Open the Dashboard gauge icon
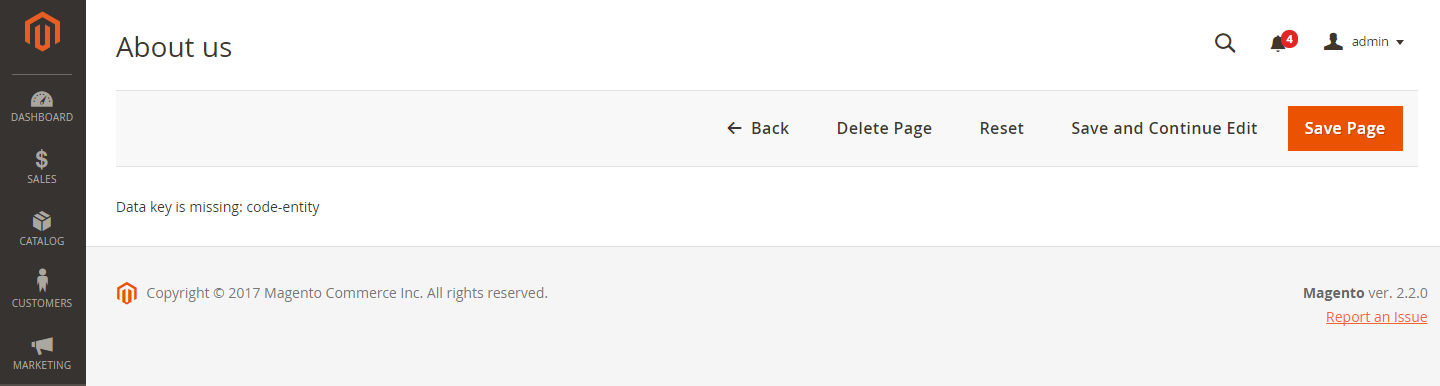Screen dimensions: 1440x386 coord(42,99)
